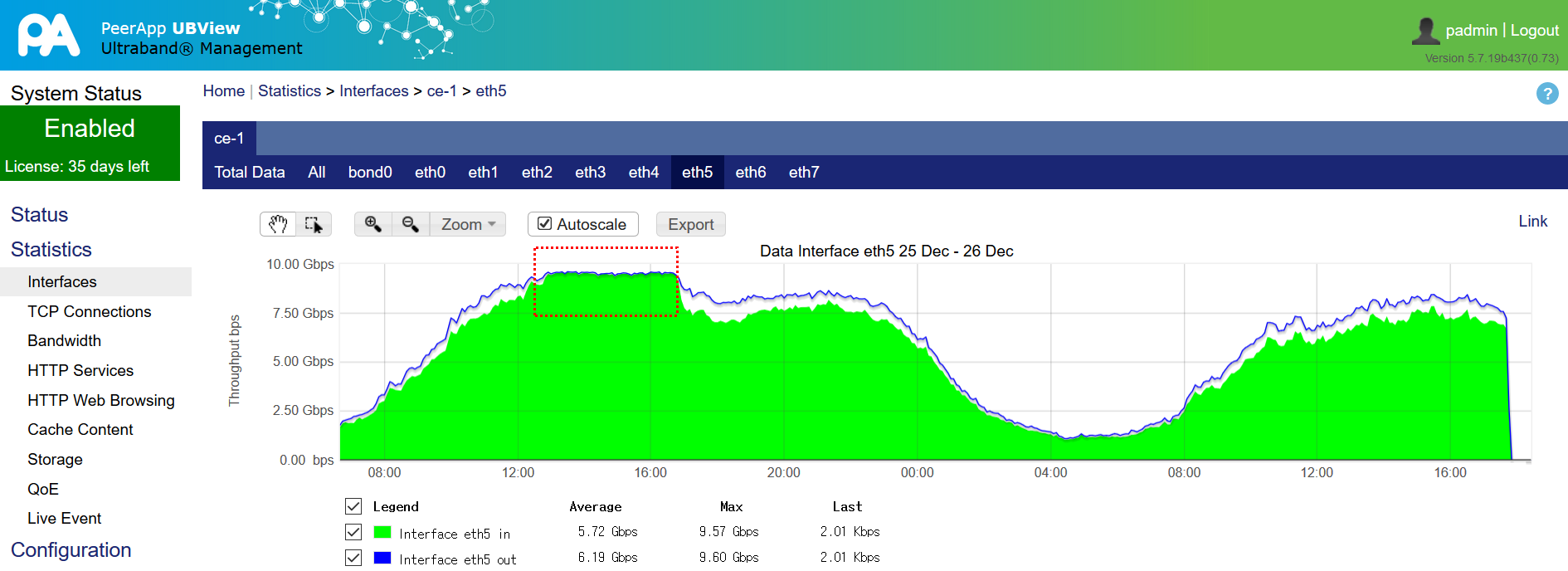Open Statistics breadcrumb link
This screenshot has height=571, width=1568.
pos(290,90)
